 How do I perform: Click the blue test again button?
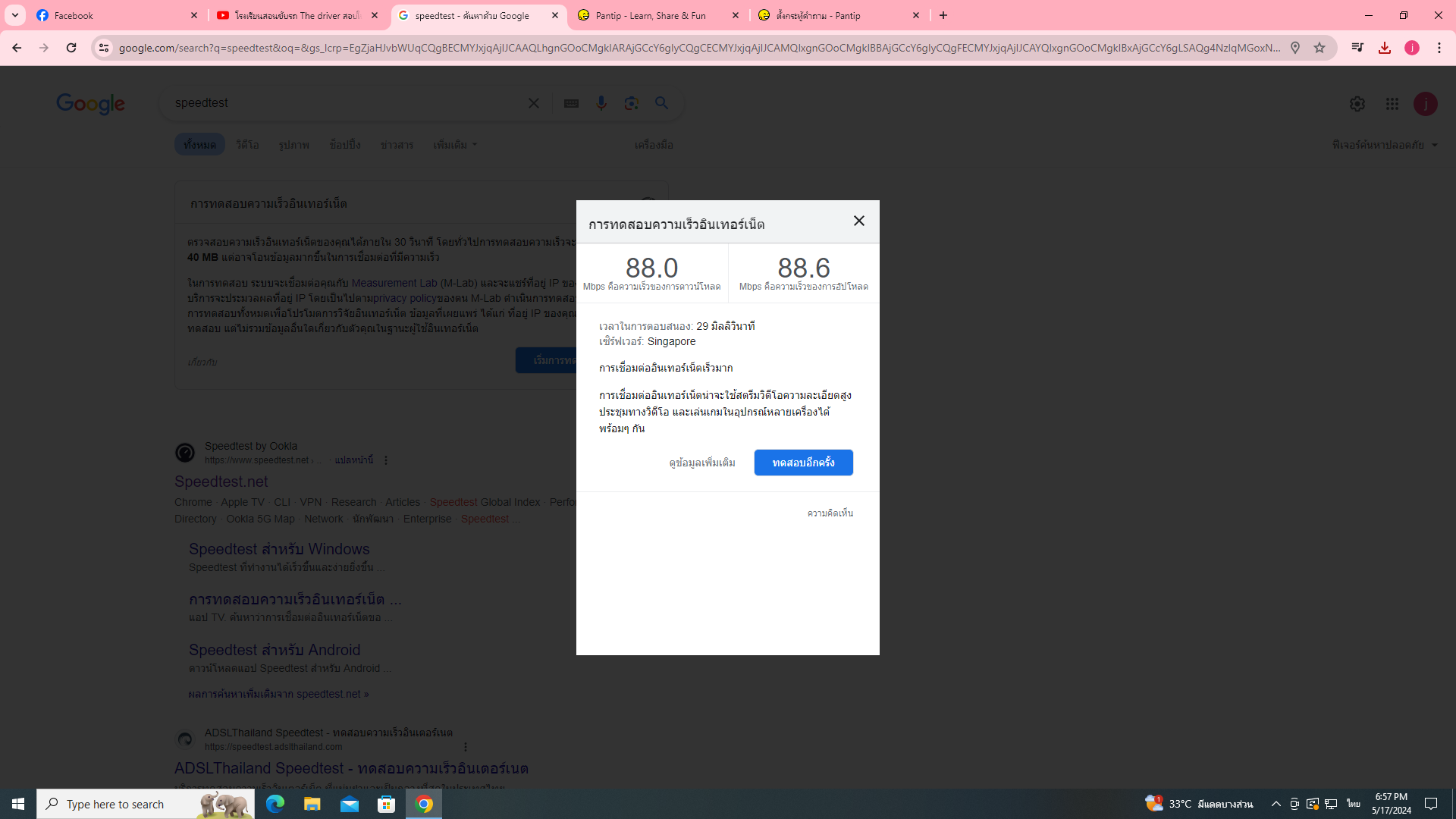click(803, 463)
